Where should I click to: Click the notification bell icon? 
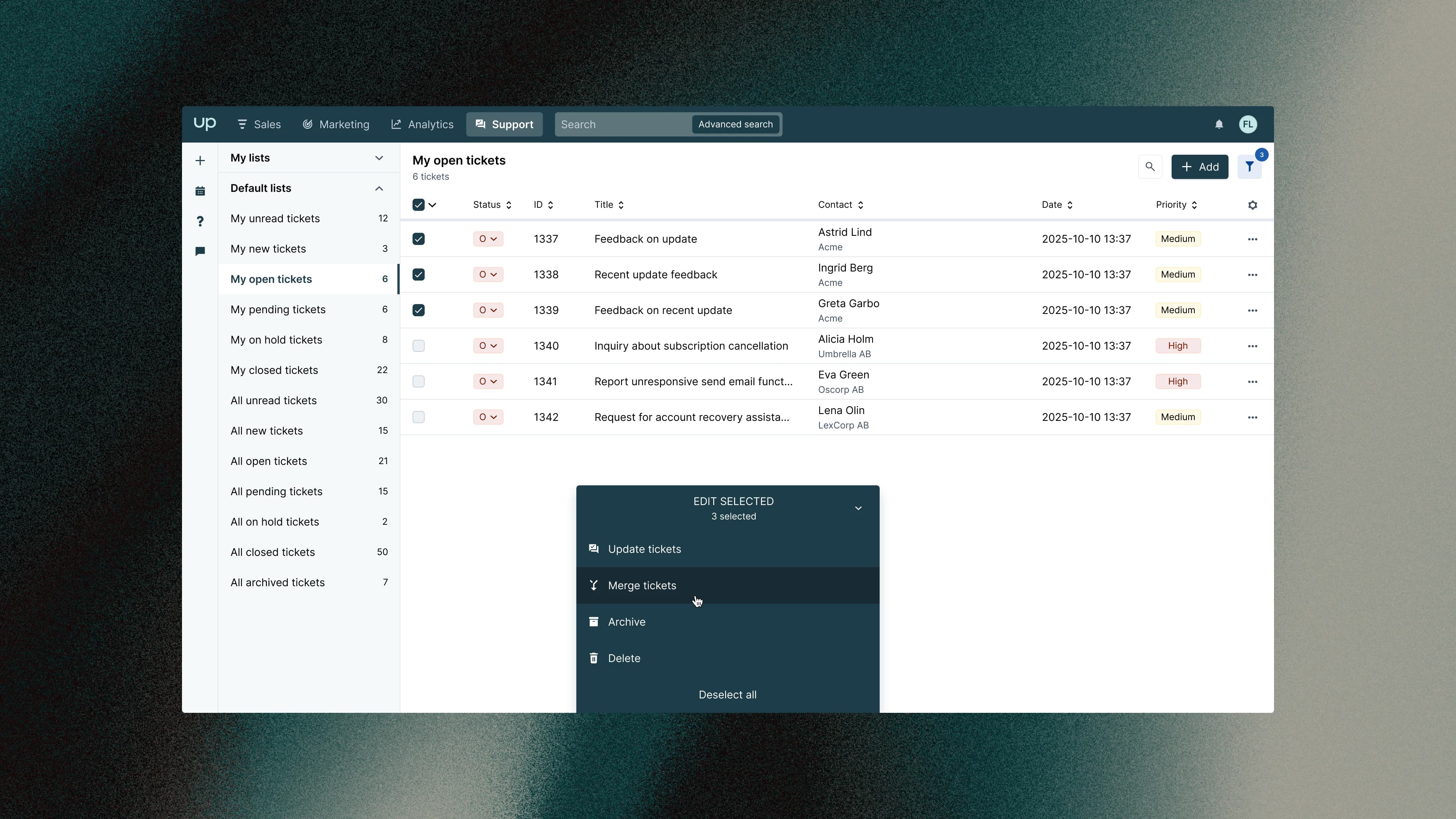[1219, 124]
